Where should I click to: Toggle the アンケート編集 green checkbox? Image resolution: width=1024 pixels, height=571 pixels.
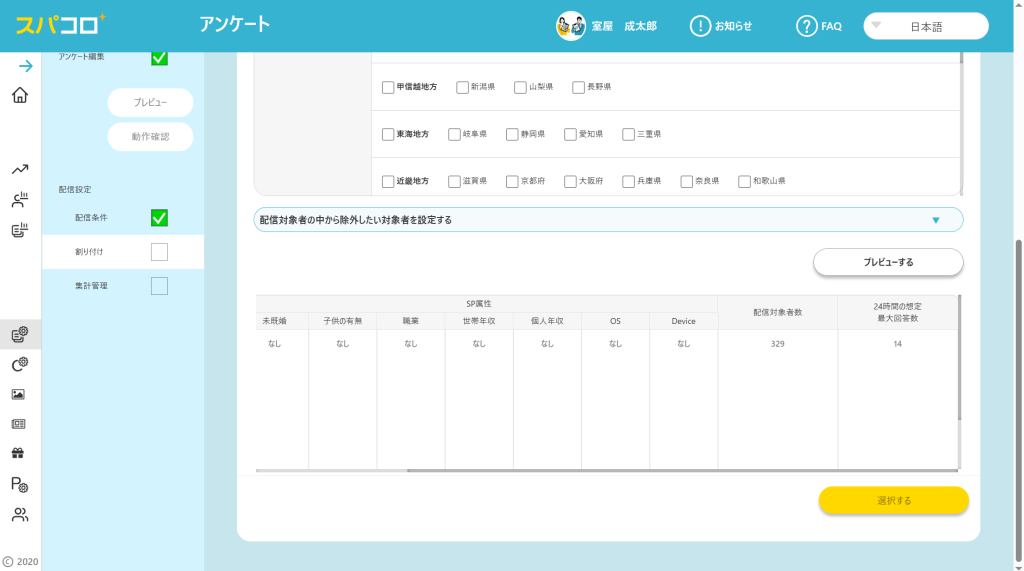(x=159, y=58)
